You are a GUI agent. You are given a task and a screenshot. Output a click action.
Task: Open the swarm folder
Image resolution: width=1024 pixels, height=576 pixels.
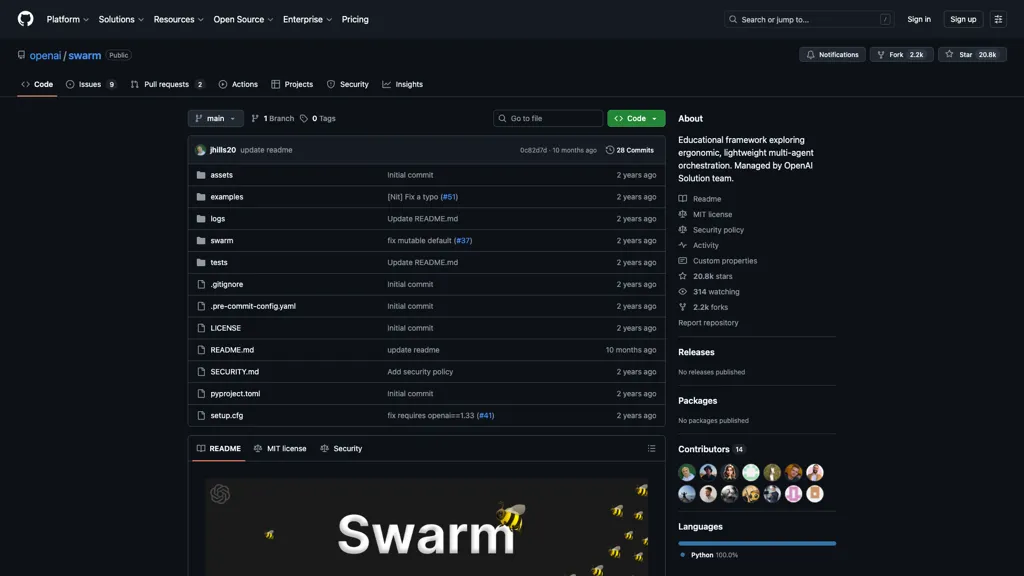(x=222, y=240)
